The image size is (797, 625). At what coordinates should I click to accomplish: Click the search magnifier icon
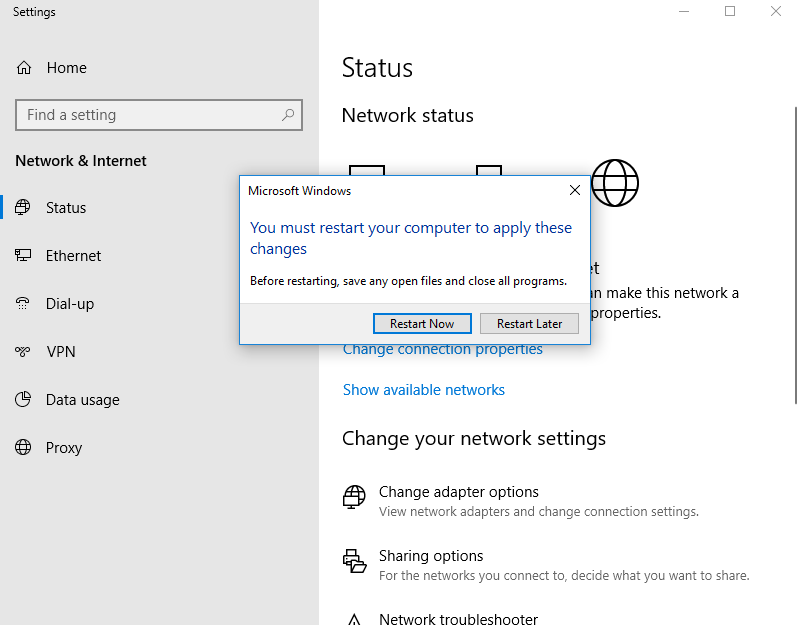coord(288,115)
